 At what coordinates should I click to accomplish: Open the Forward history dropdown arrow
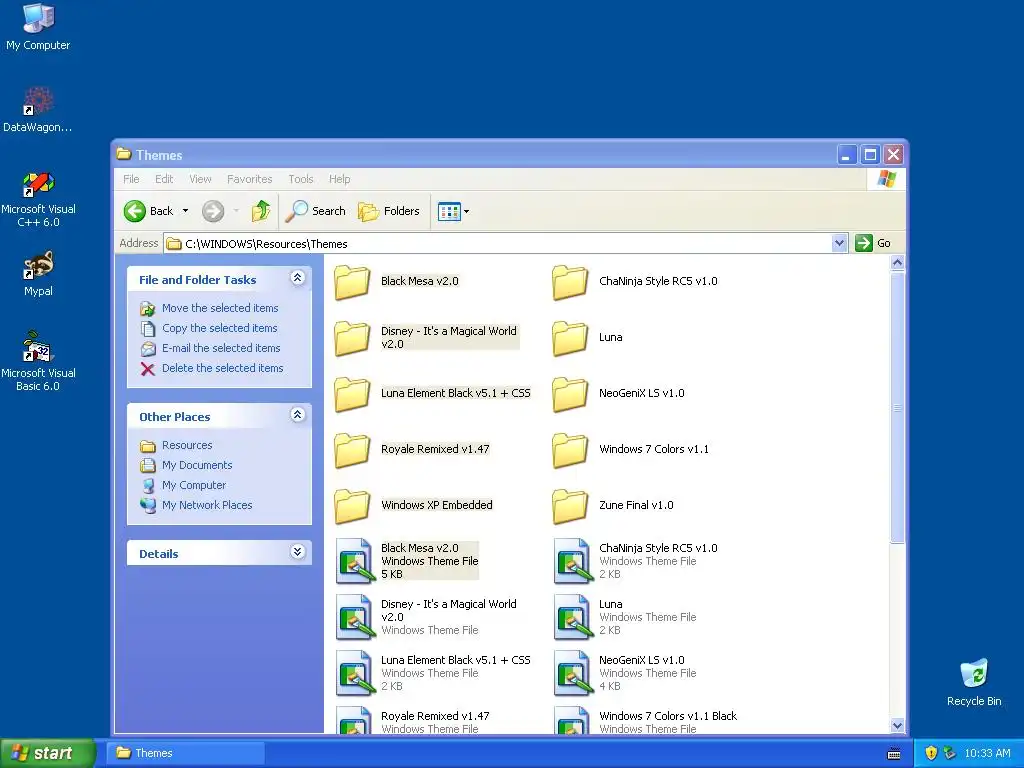pyautogui.click(x=236, y=211)
